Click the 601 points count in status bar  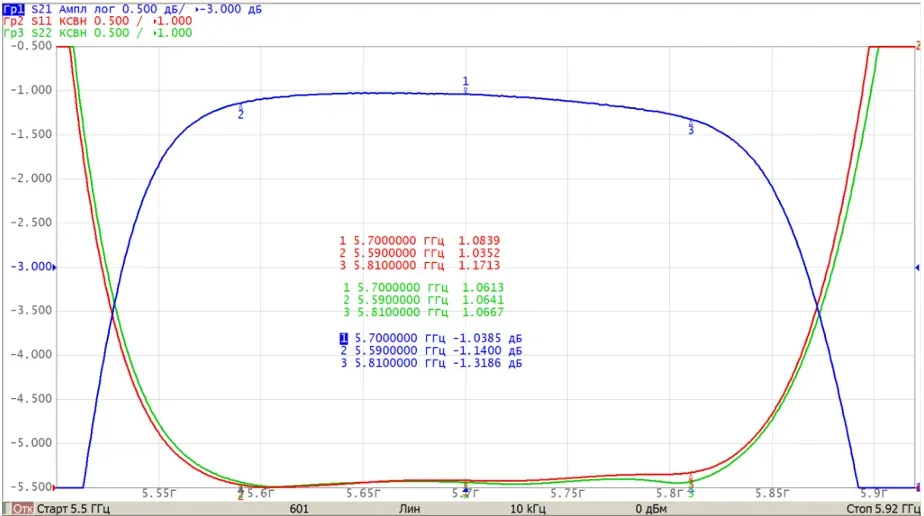299,509
